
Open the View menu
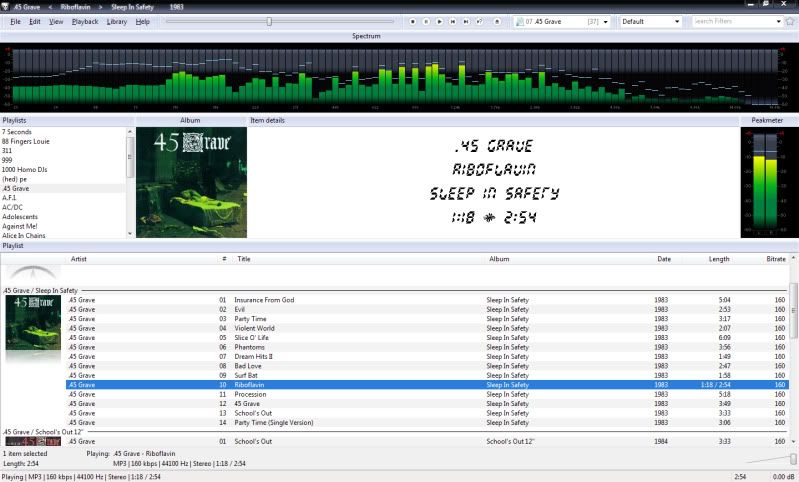click(56, 21)
